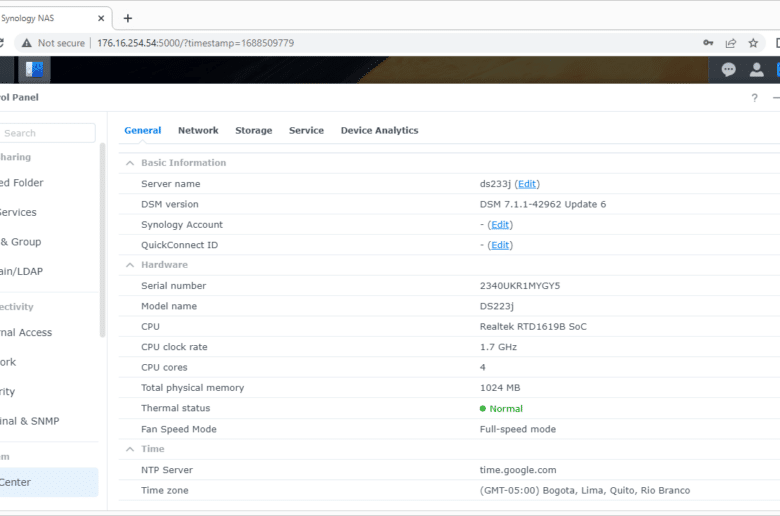Screen dimensions: 780x516
Task: Click the 1024 MB memory value
Action: tap(500, 388)
